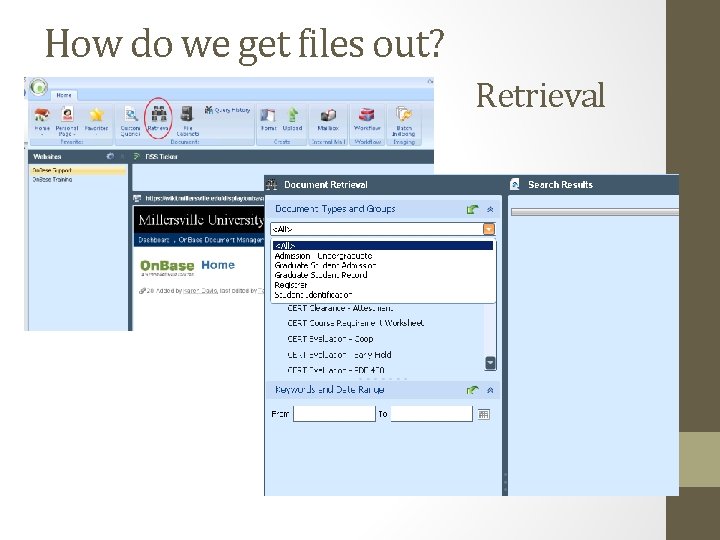This screenshot has width=720, height=540.
Task: Open Query History in the ribbon
Action: tap(227, 110)
